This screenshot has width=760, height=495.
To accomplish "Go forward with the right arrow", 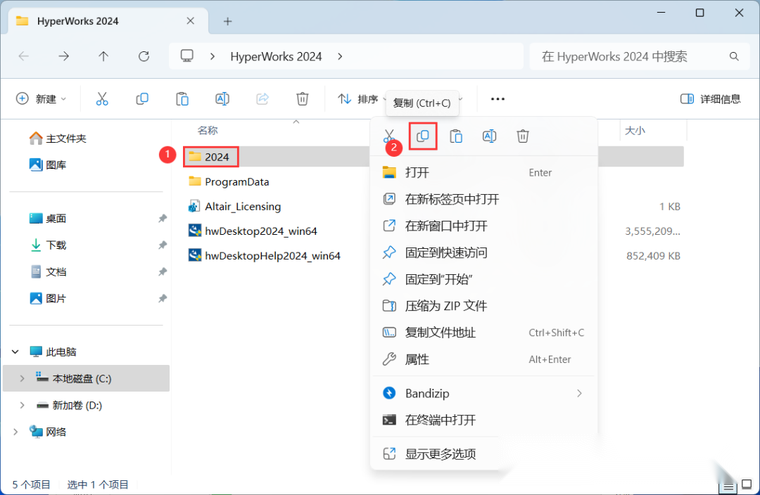I will 63,56.
